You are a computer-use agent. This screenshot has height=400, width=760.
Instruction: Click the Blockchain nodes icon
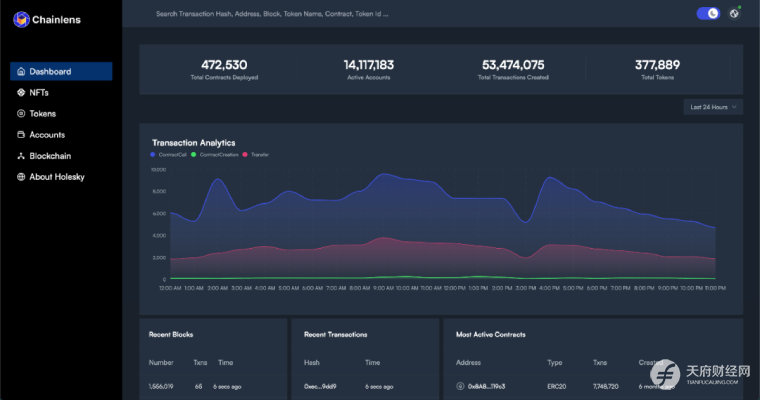point(20,156)
